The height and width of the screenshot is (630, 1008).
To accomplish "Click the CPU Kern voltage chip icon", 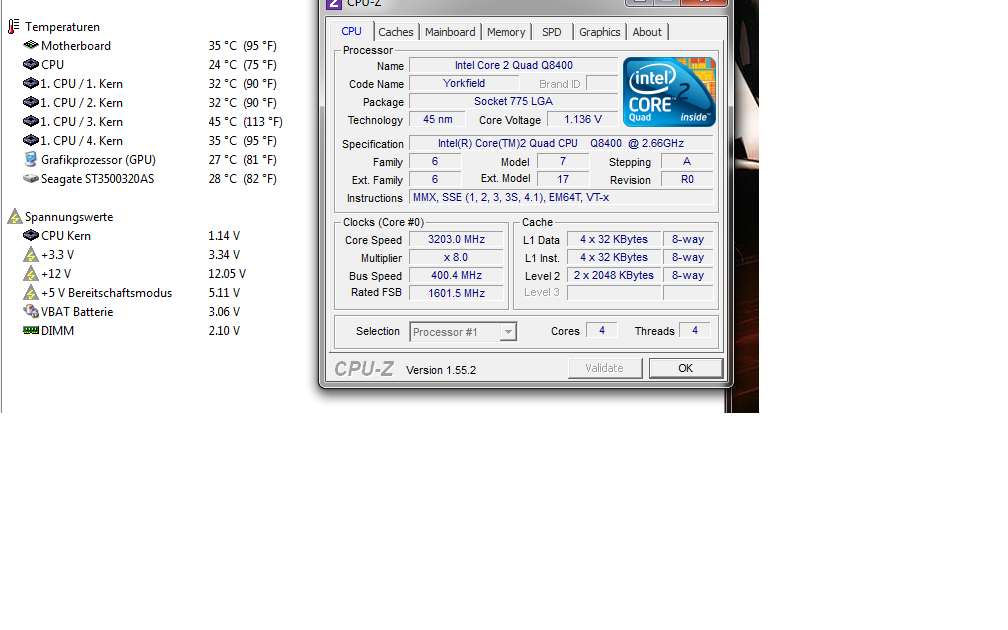I will pos(30,235).
